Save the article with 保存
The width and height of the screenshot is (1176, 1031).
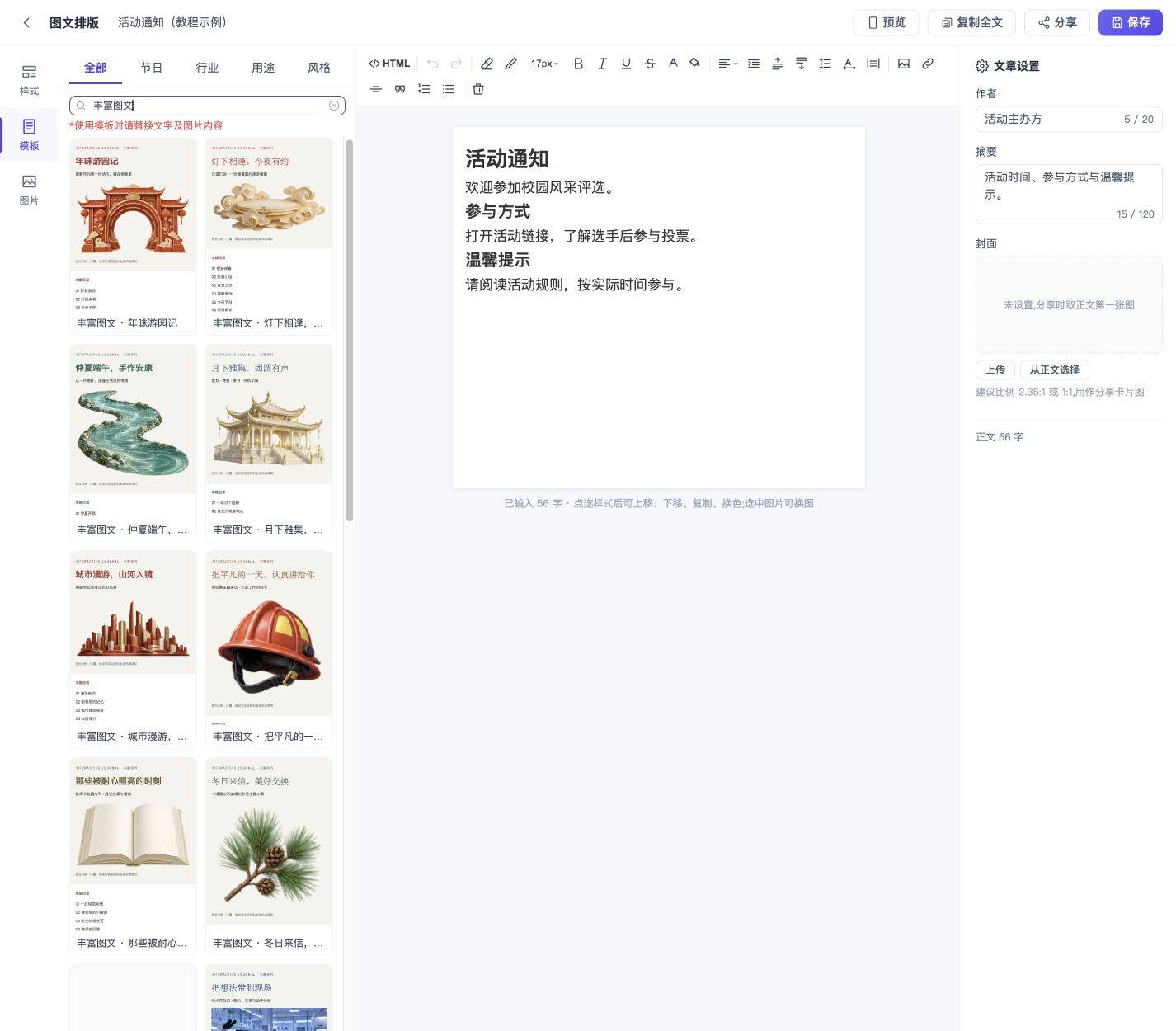click(x=1130, y=22)
